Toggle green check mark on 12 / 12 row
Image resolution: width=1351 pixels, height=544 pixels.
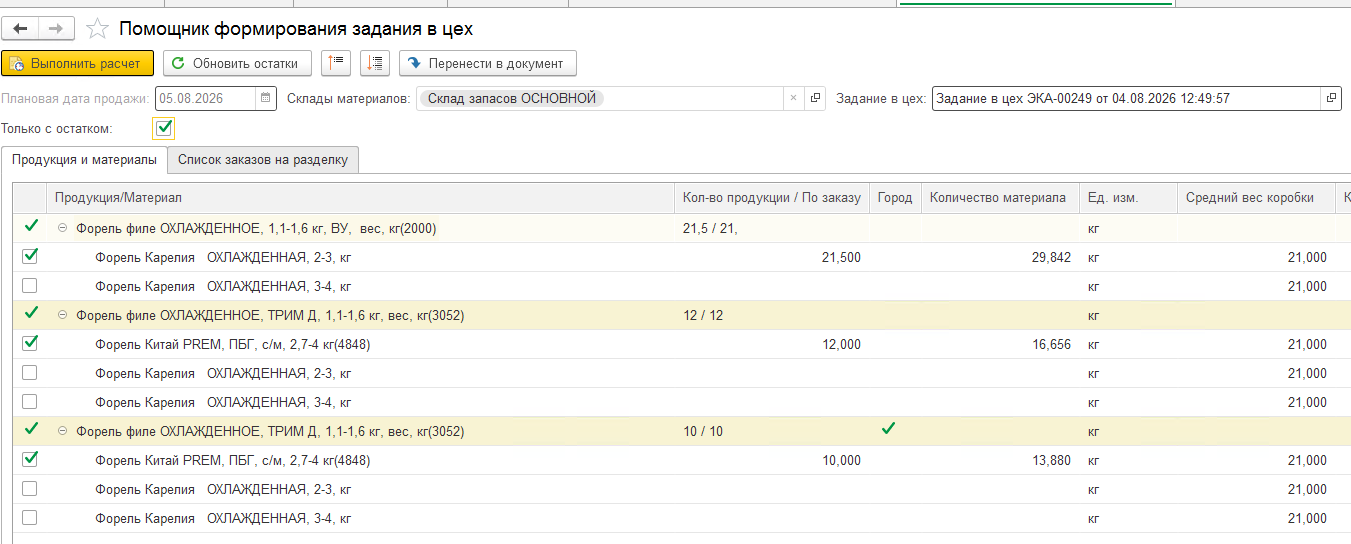click(30, 314)
